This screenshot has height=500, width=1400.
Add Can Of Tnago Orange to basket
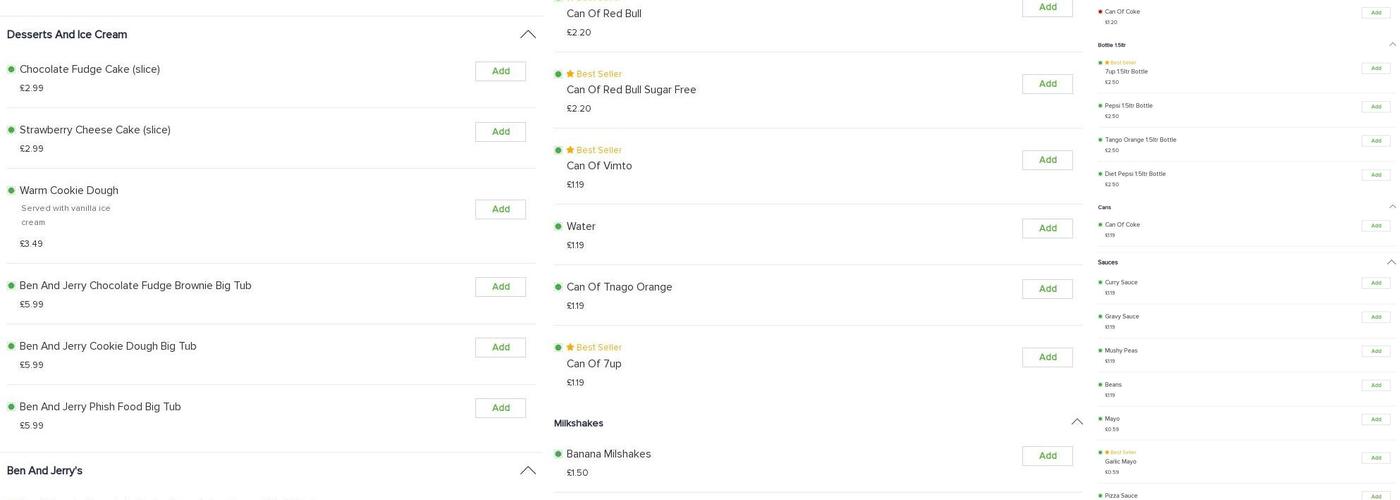coord(1047,289)
